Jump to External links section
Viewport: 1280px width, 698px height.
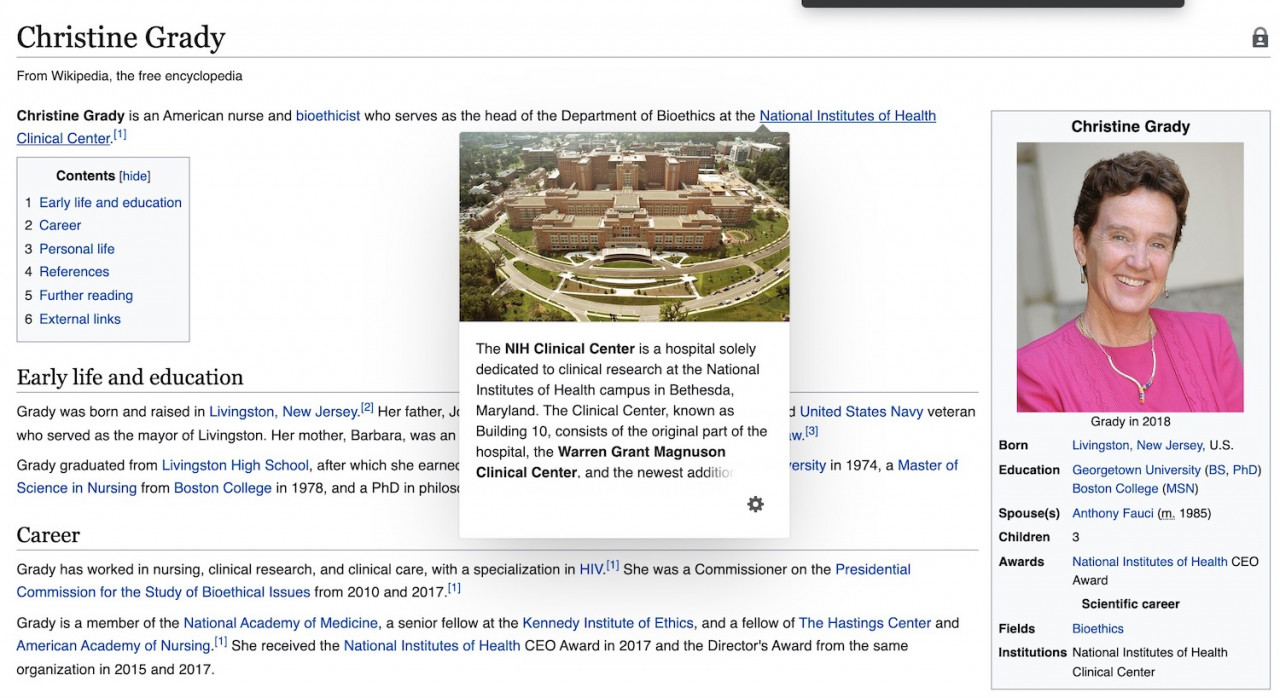(x=79, y=319)
